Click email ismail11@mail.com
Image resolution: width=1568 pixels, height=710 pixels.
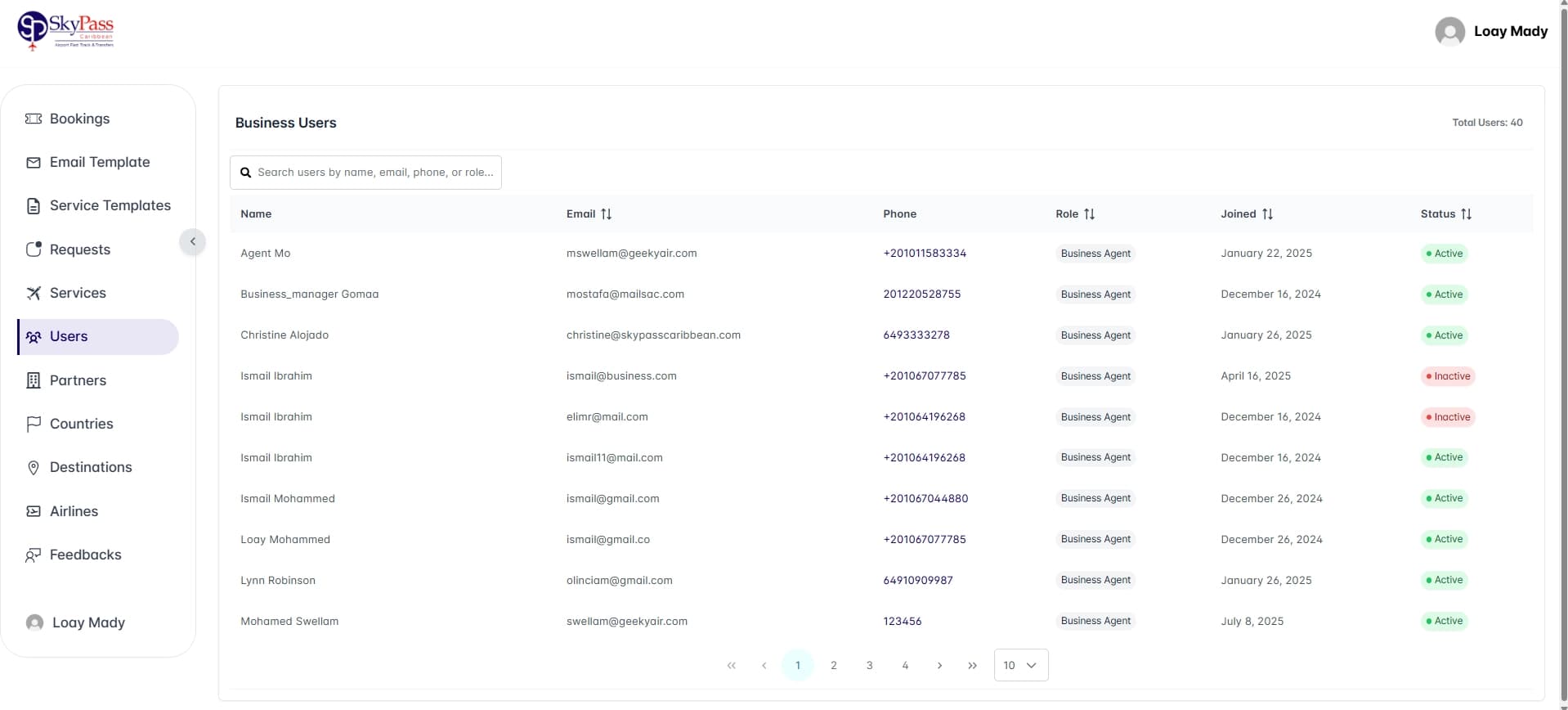pyautogui.click(x=615, y=458)
